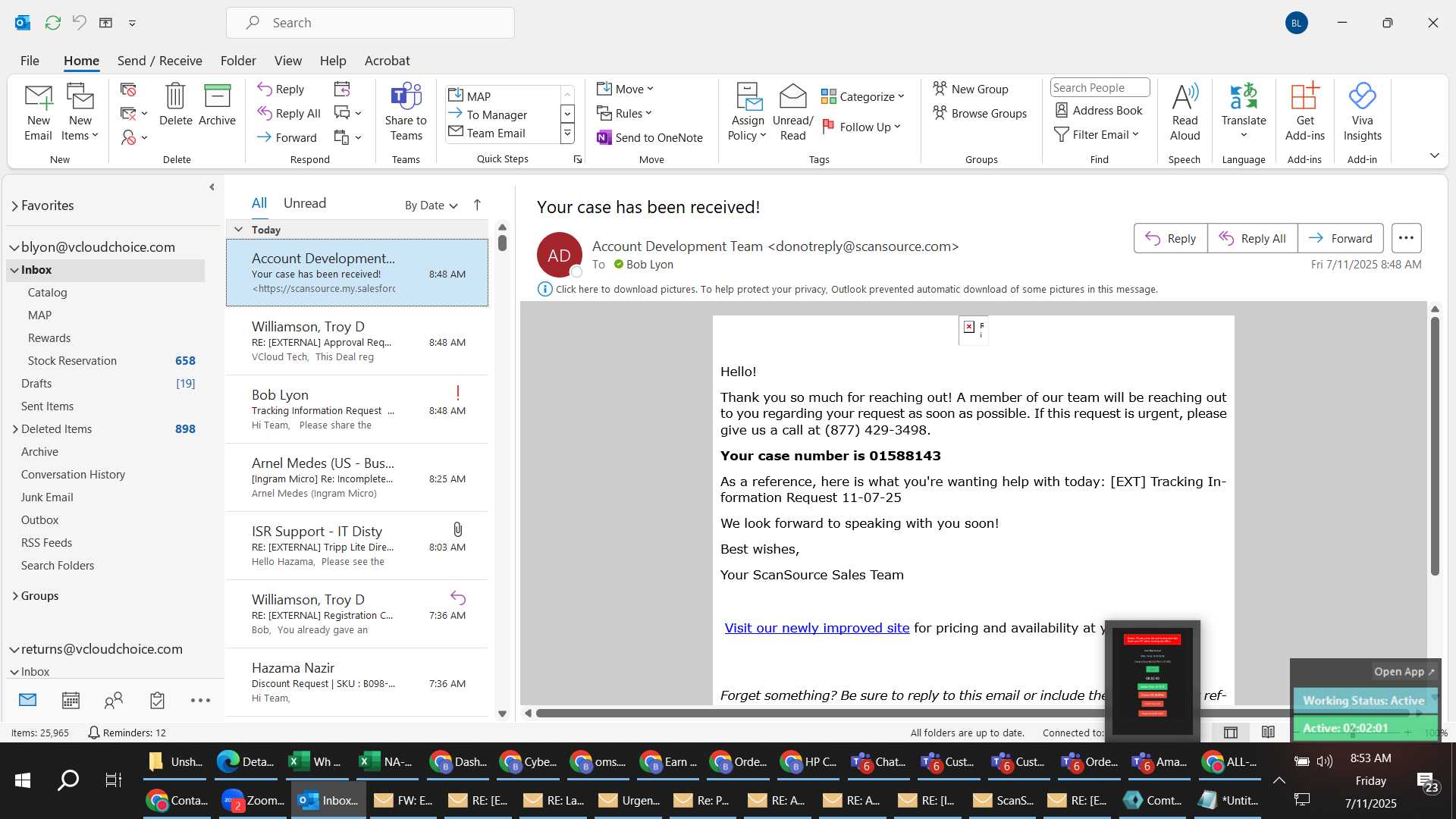Screen dimensions: 1456x819
Task: Switch message list to Unread filter
Action: click(x=305, y=203)
